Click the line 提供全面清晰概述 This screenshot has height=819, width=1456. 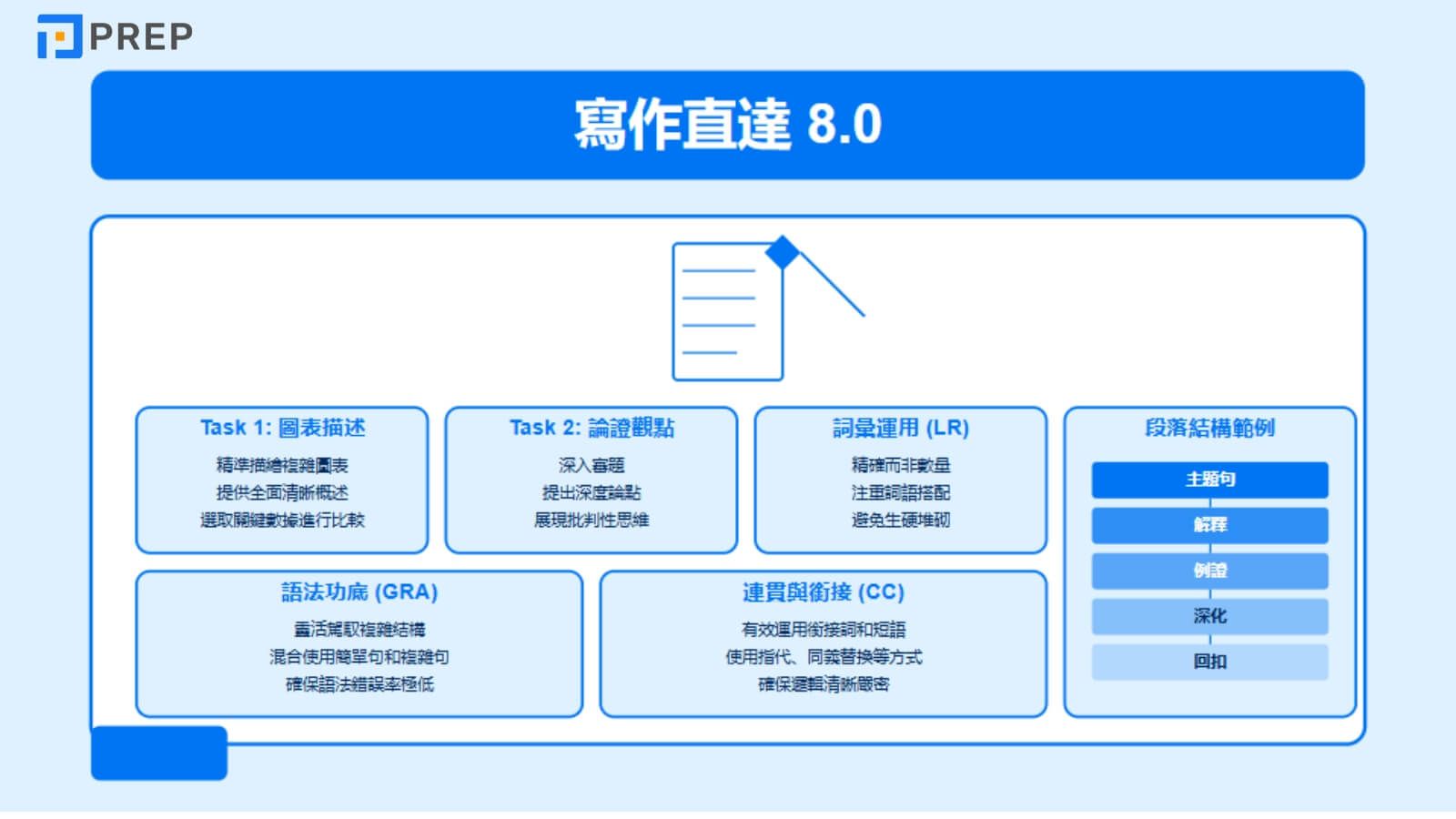(282, 492)
